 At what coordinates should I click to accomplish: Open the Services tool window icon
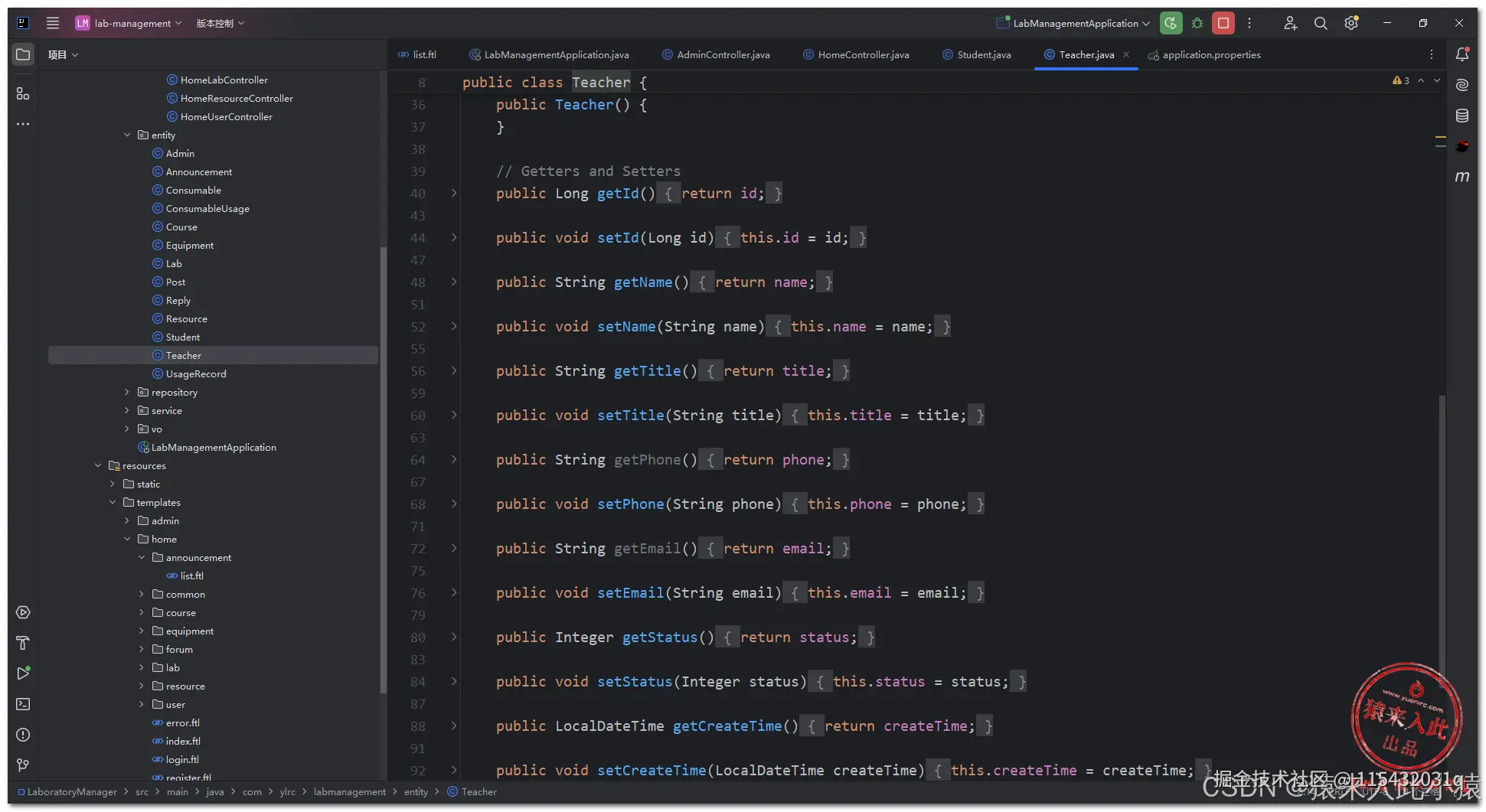click(x=23, y=612)
